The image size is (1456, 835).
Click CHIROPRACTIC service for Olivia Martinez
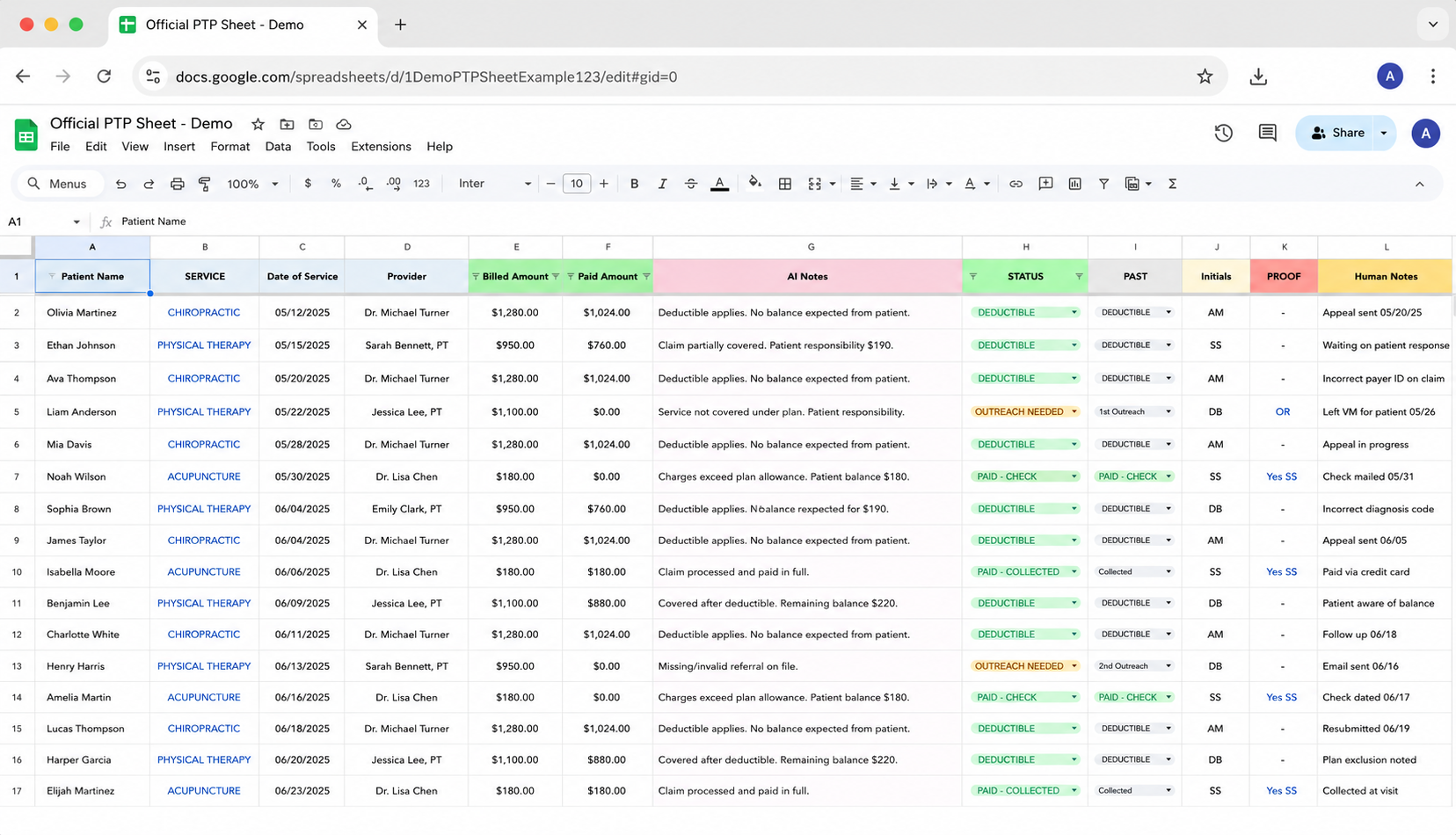click(204, 312)
